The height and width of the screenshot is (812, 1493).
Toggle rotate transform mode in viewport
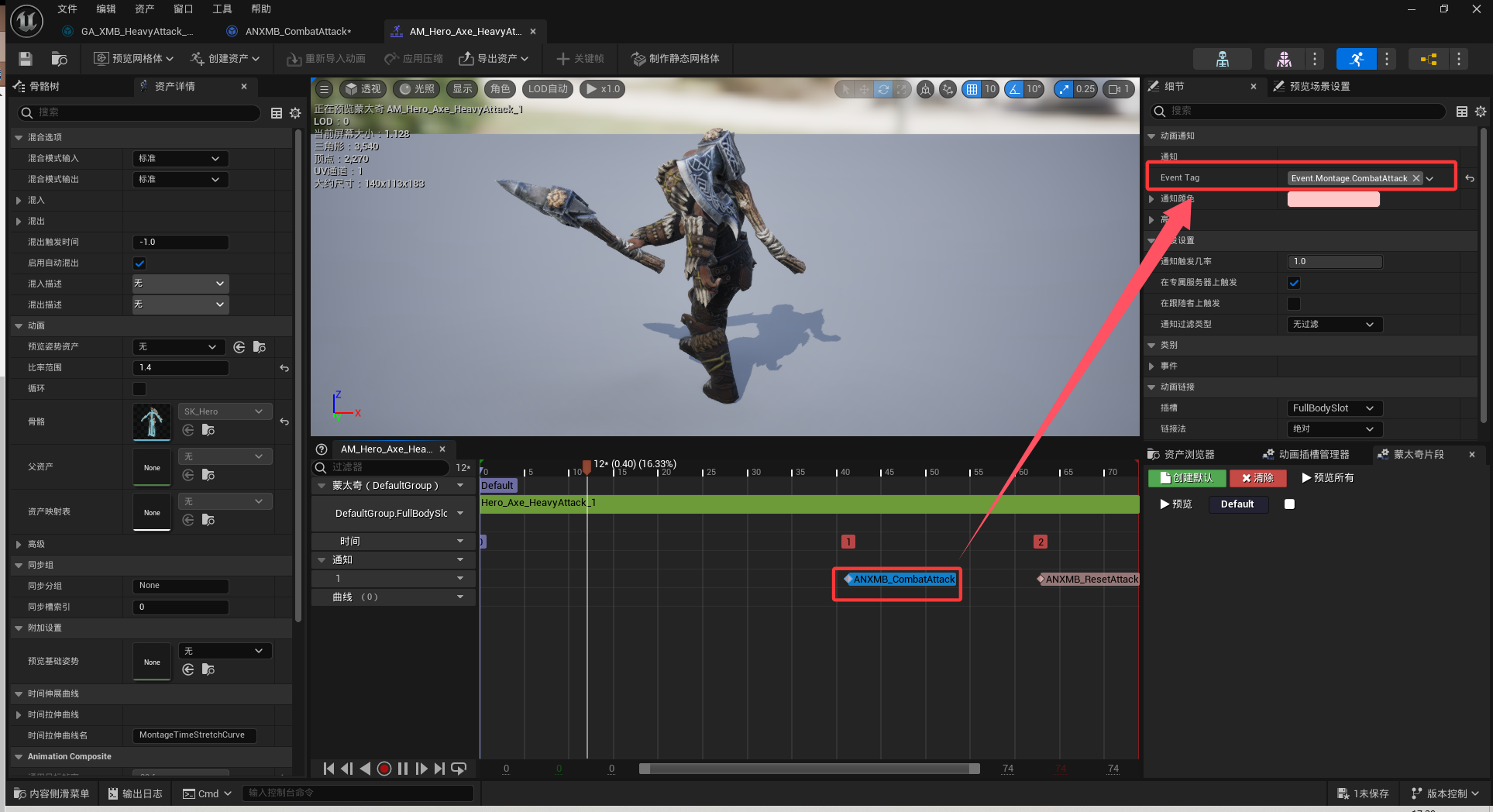883,89
